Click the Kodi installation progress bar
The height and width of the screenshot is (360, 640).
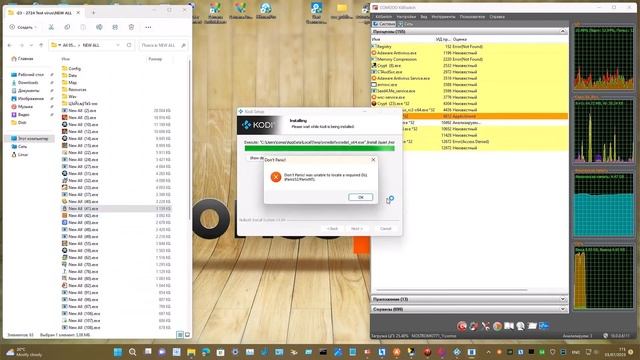[x=320, y=148]
